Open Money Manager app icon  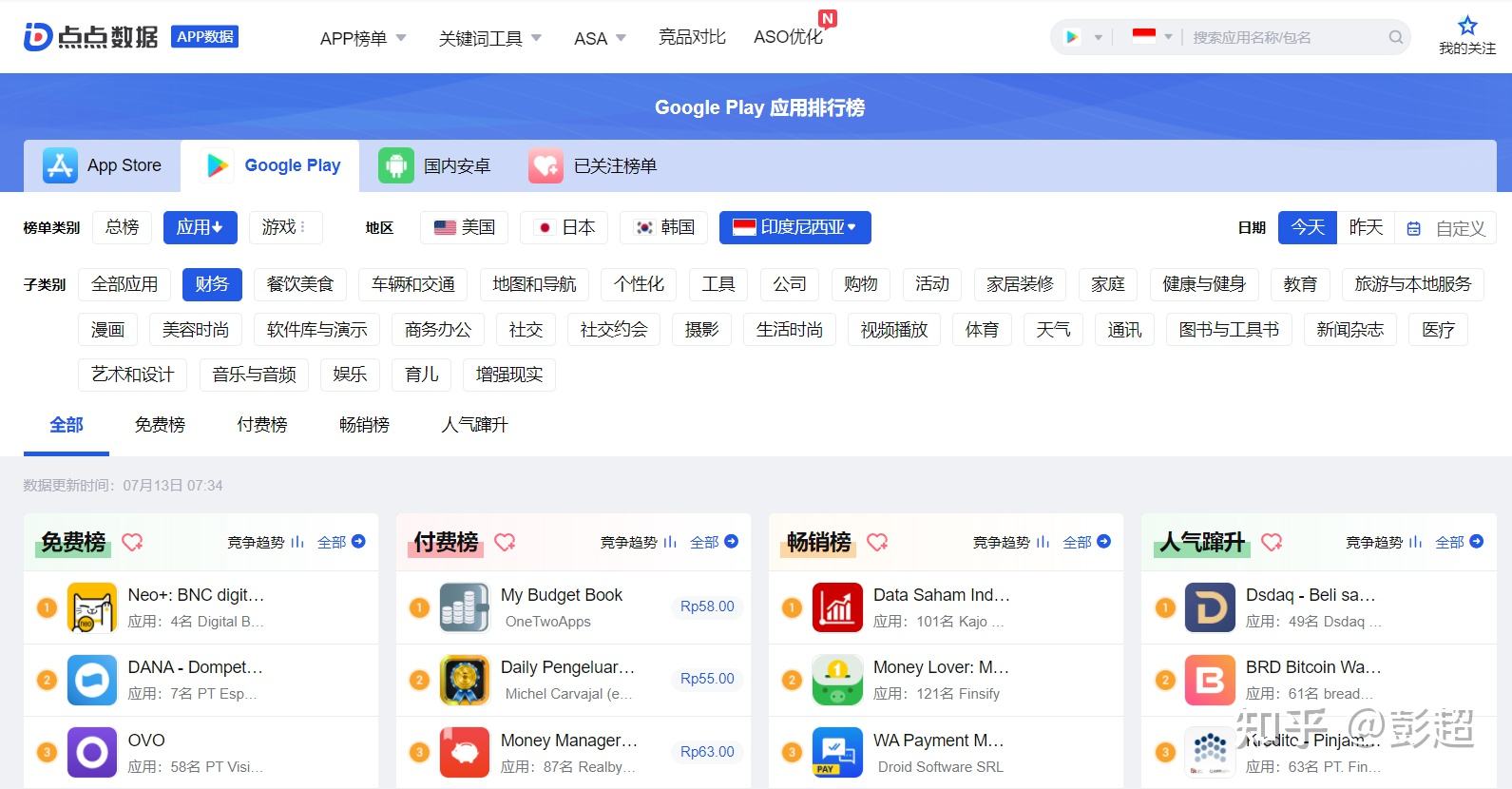point(465,752)
